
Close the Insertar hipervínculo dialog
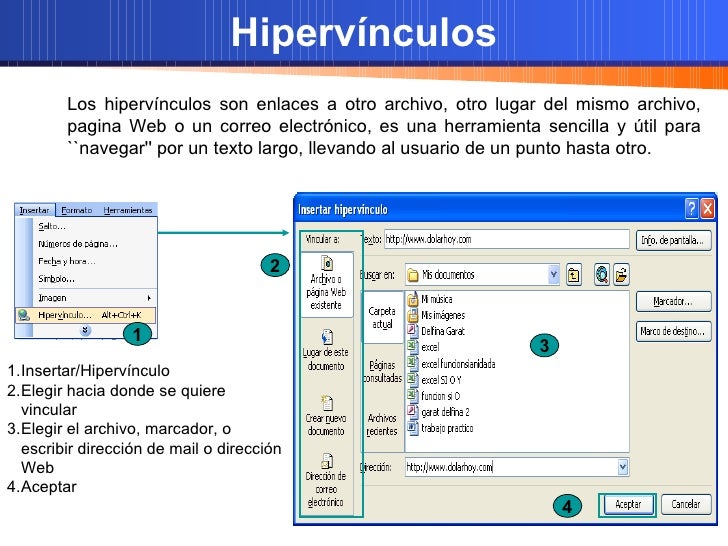(707, 209)
